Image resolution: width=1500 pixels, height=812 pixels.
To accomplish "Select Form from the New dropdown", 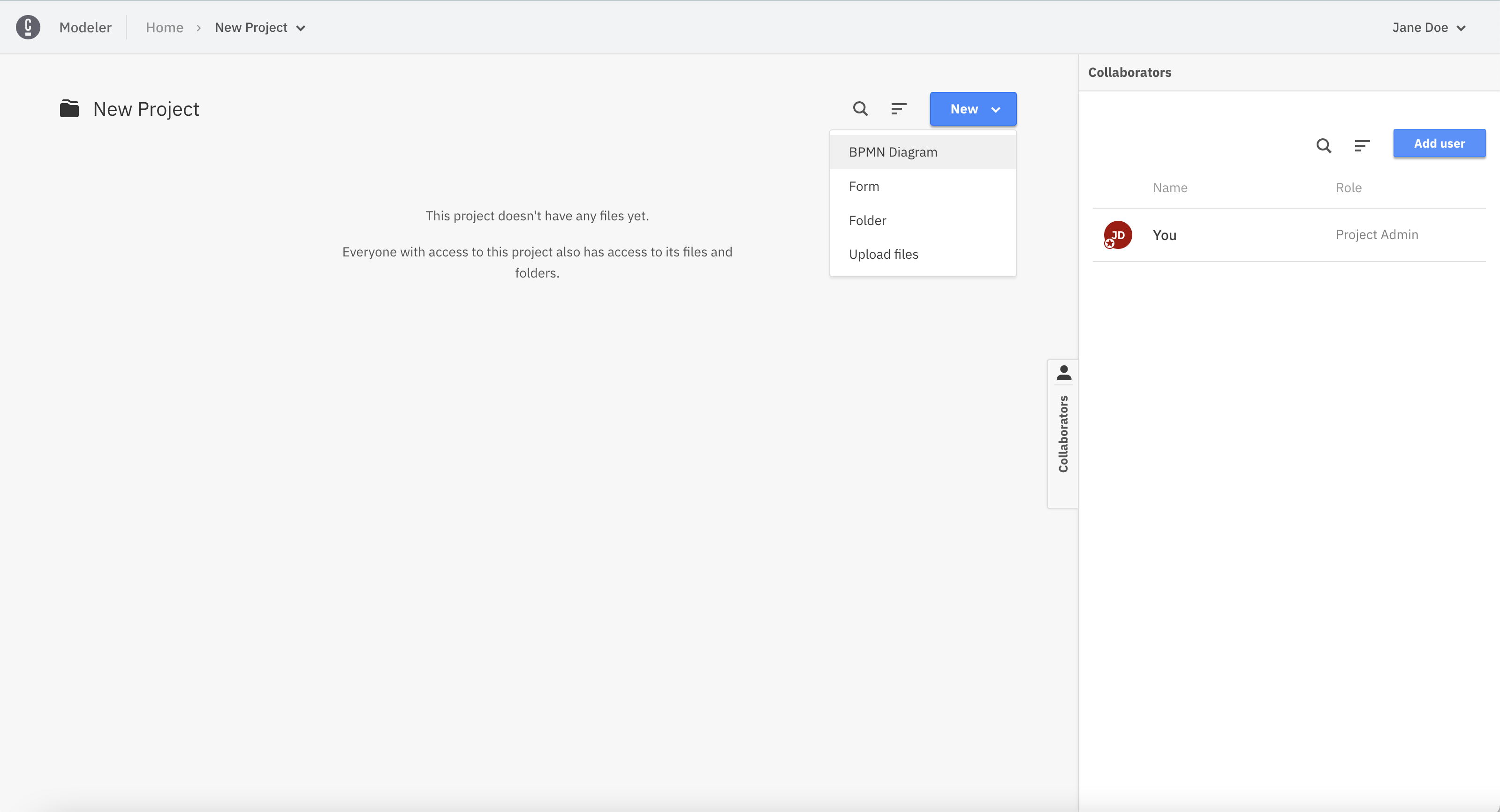I will coord(864,185).
